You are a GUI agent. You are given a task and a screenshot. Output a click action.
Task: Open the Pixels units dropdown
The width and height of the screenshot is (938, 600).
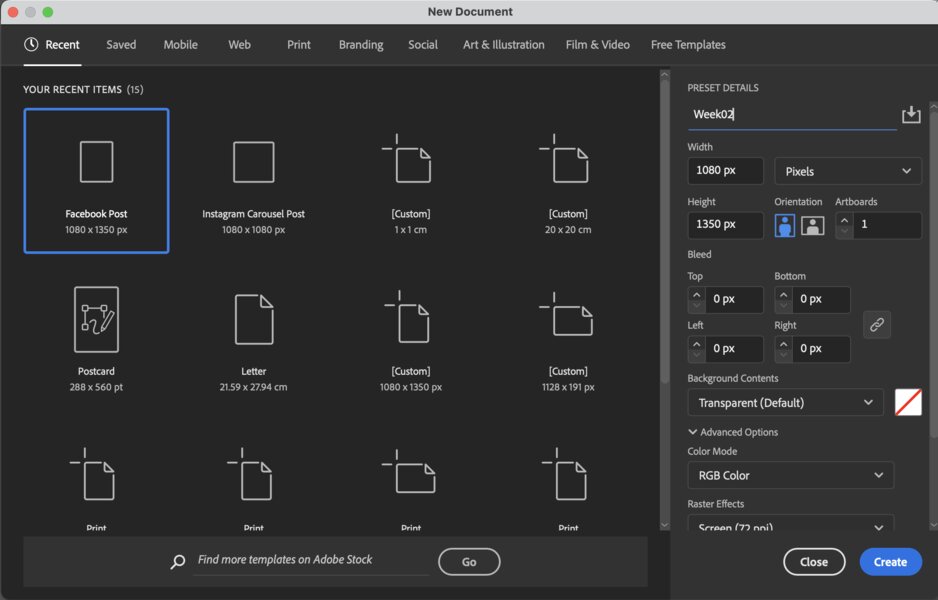point(848,171)
